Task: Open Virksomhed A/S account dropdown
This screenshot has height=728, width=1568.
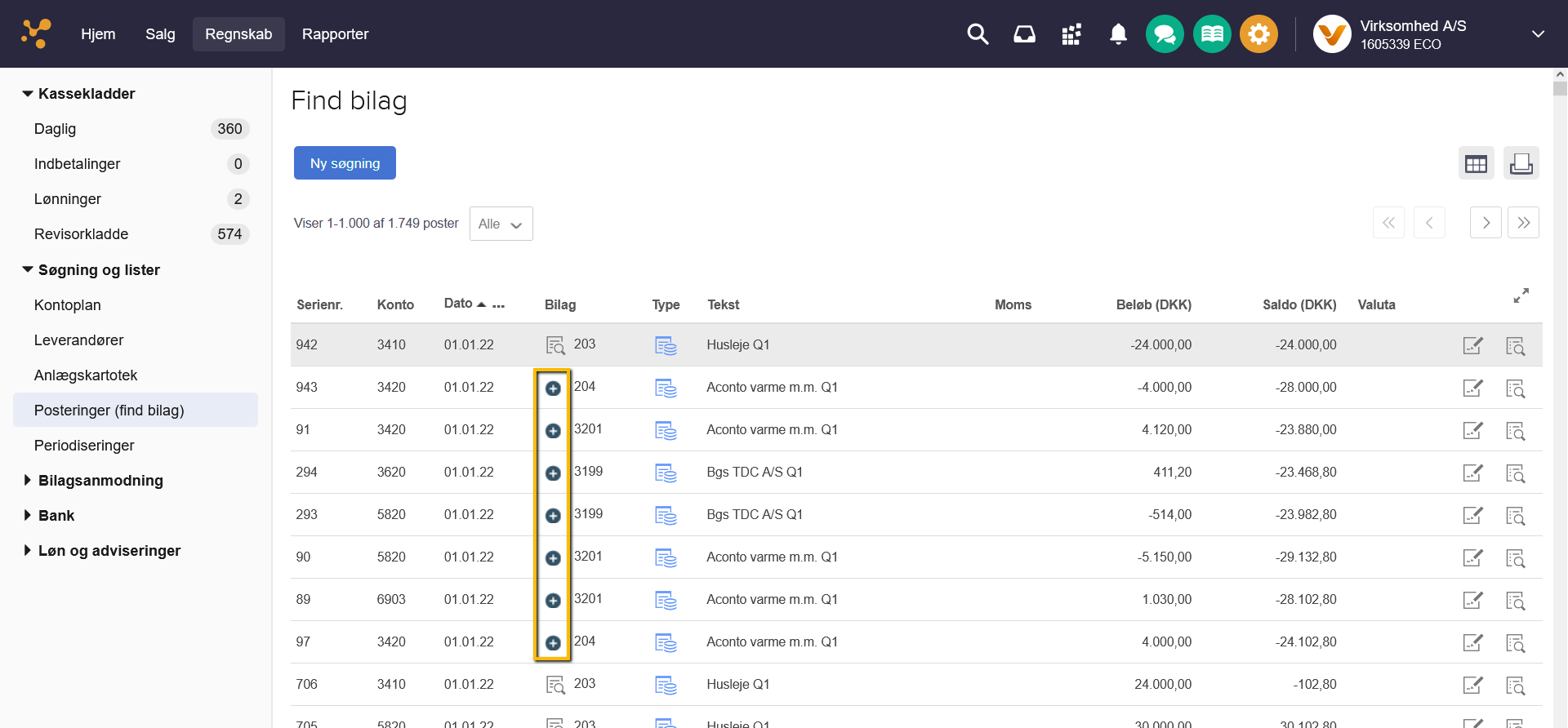Action: click(1538, 34)
